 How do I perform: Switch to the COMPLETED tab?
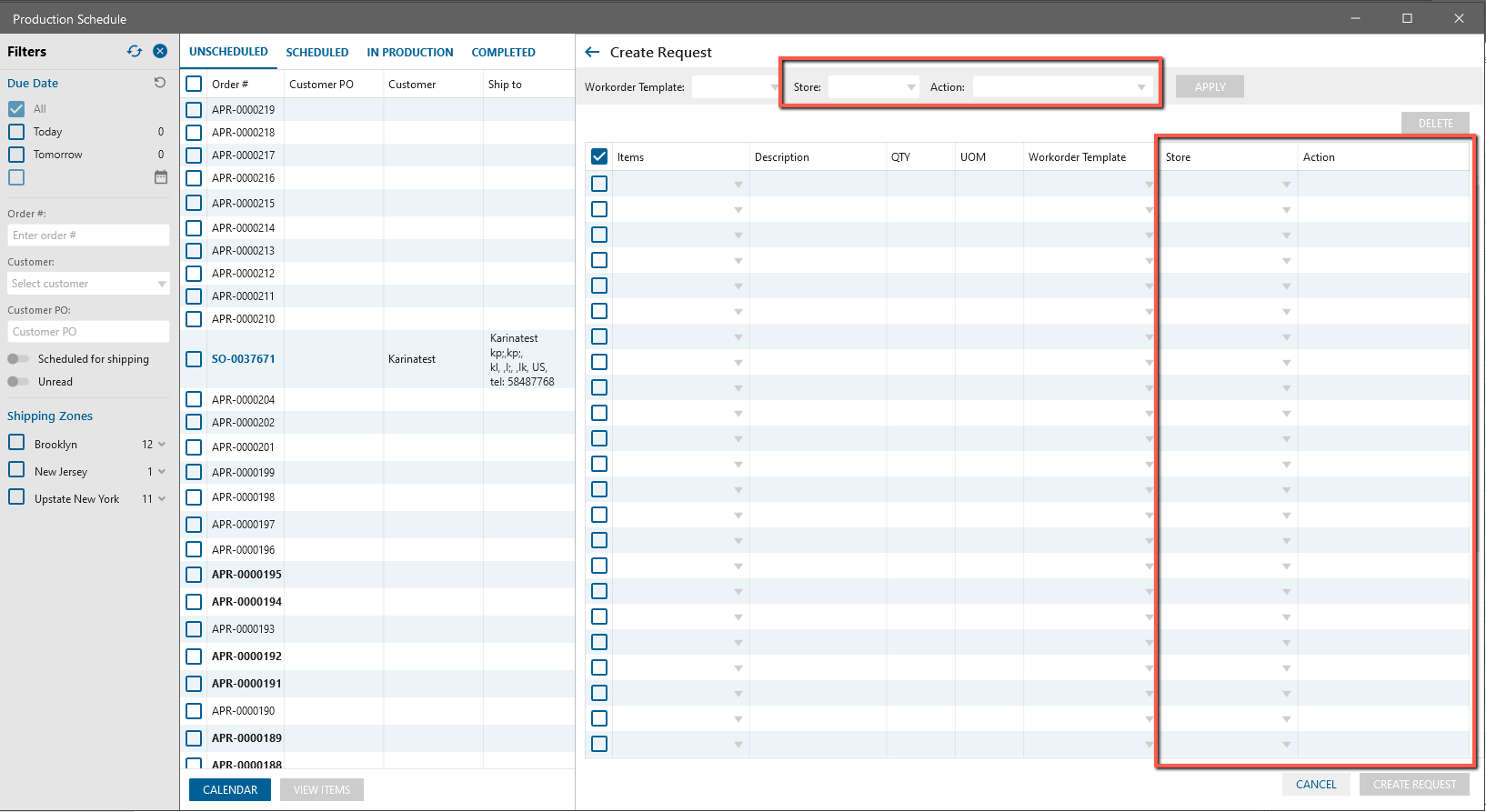[504, 53]
